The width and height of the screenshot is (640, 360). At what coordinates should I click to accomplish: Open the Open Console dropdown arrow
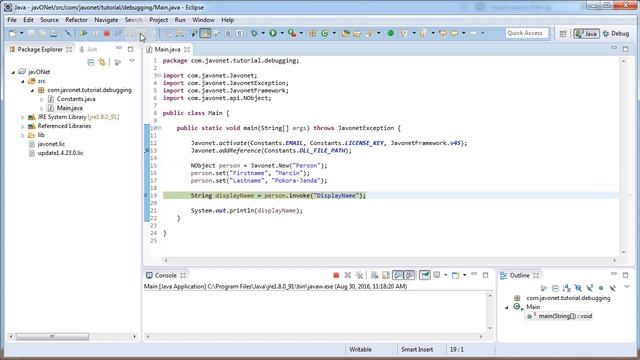click(x=464, y=276)
